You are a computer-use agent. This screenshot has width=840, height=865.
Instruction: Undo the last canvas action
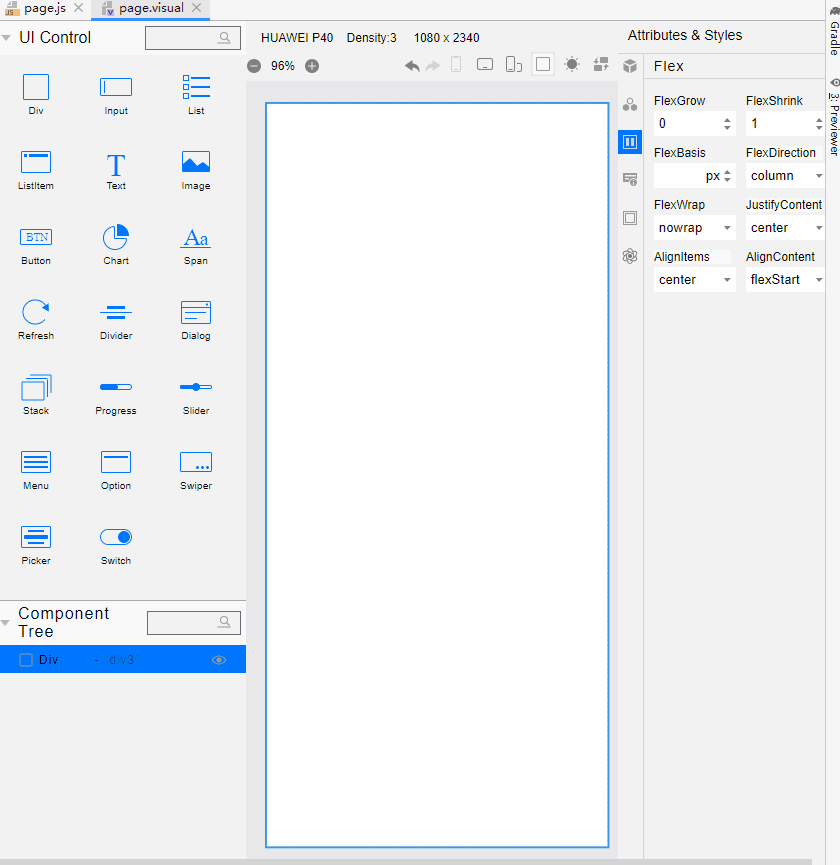412,66
